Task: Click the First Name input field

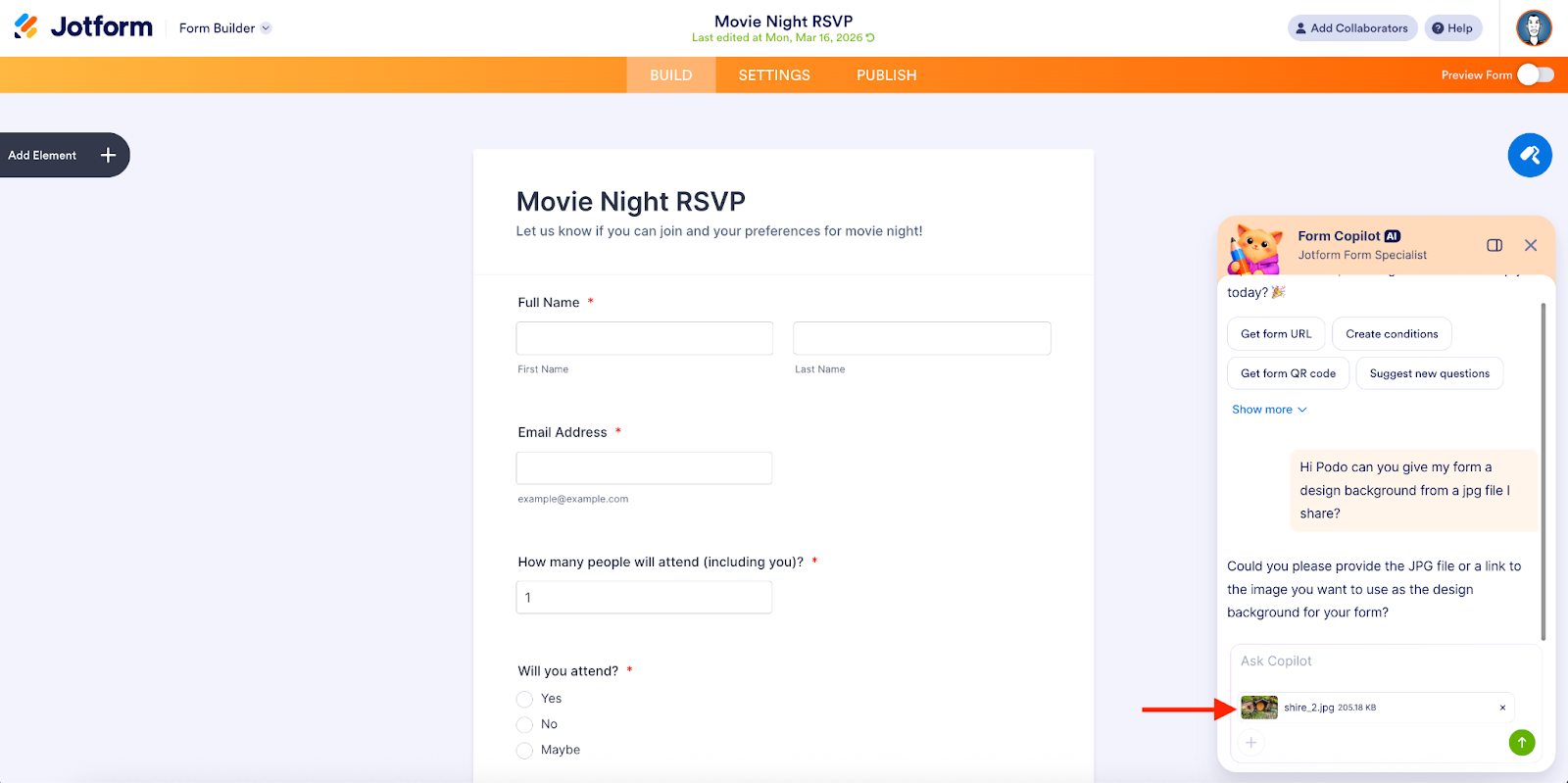Action: click(645, 338)
